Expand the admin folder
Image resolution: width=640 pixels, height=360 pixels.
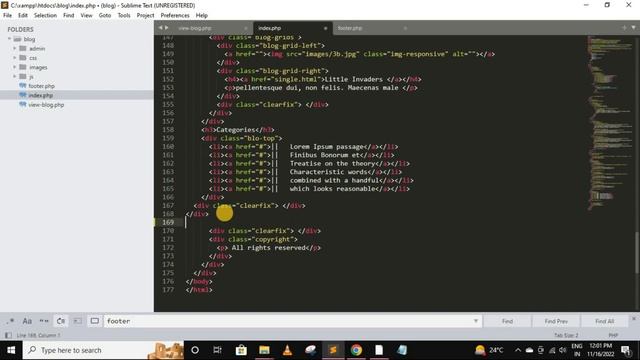coord(15,48)
